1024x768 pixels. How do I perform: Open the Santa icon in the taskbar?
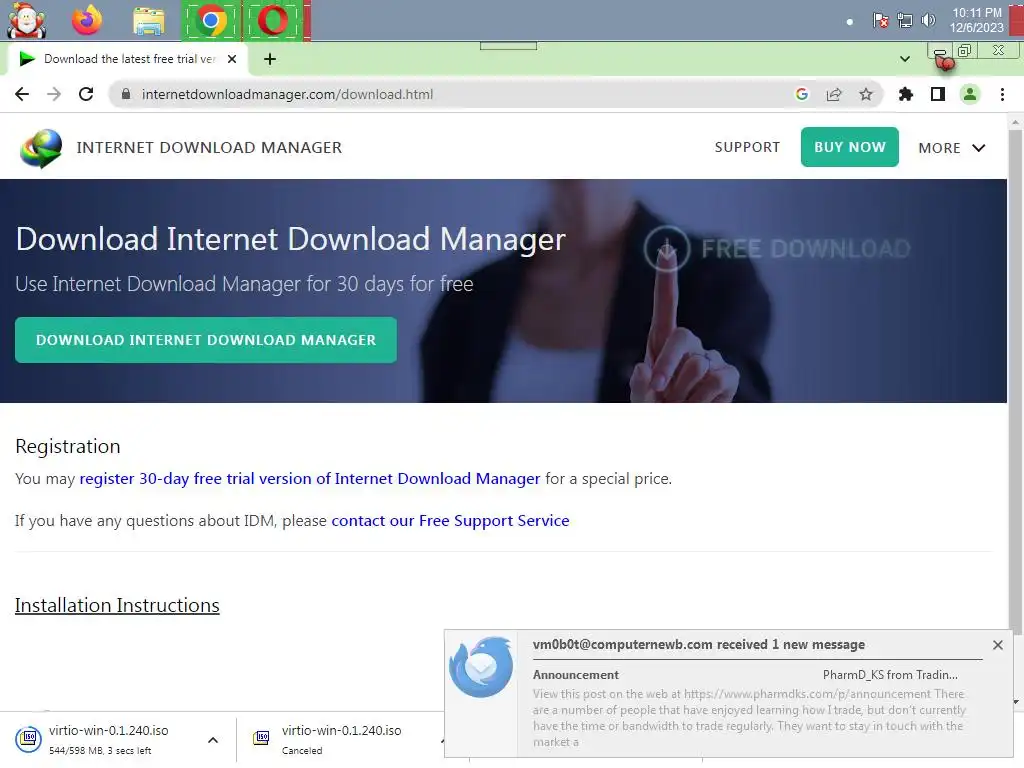coord(26,20)
